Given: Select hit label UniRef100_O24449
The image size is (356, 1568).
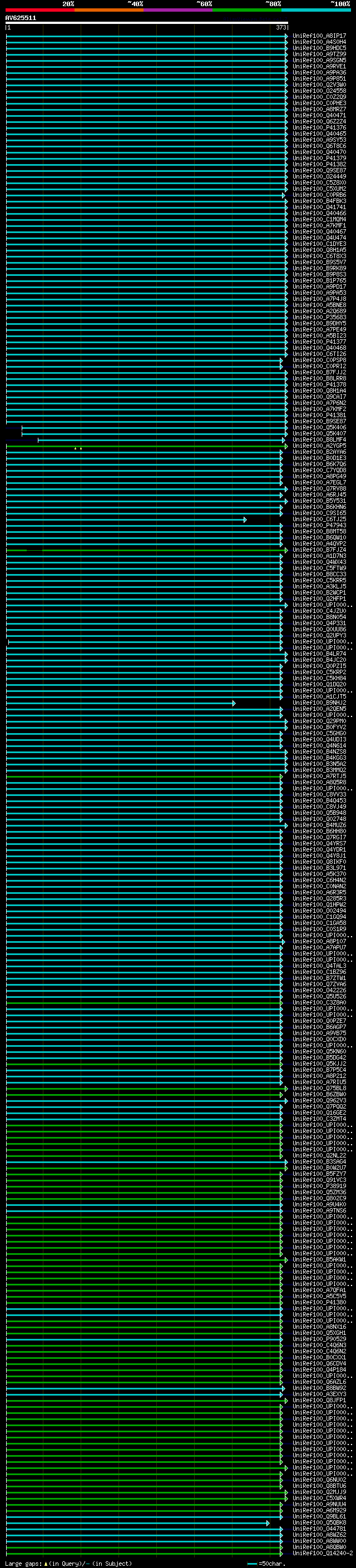Looking at the screenshot, I should tap(319, 176).
